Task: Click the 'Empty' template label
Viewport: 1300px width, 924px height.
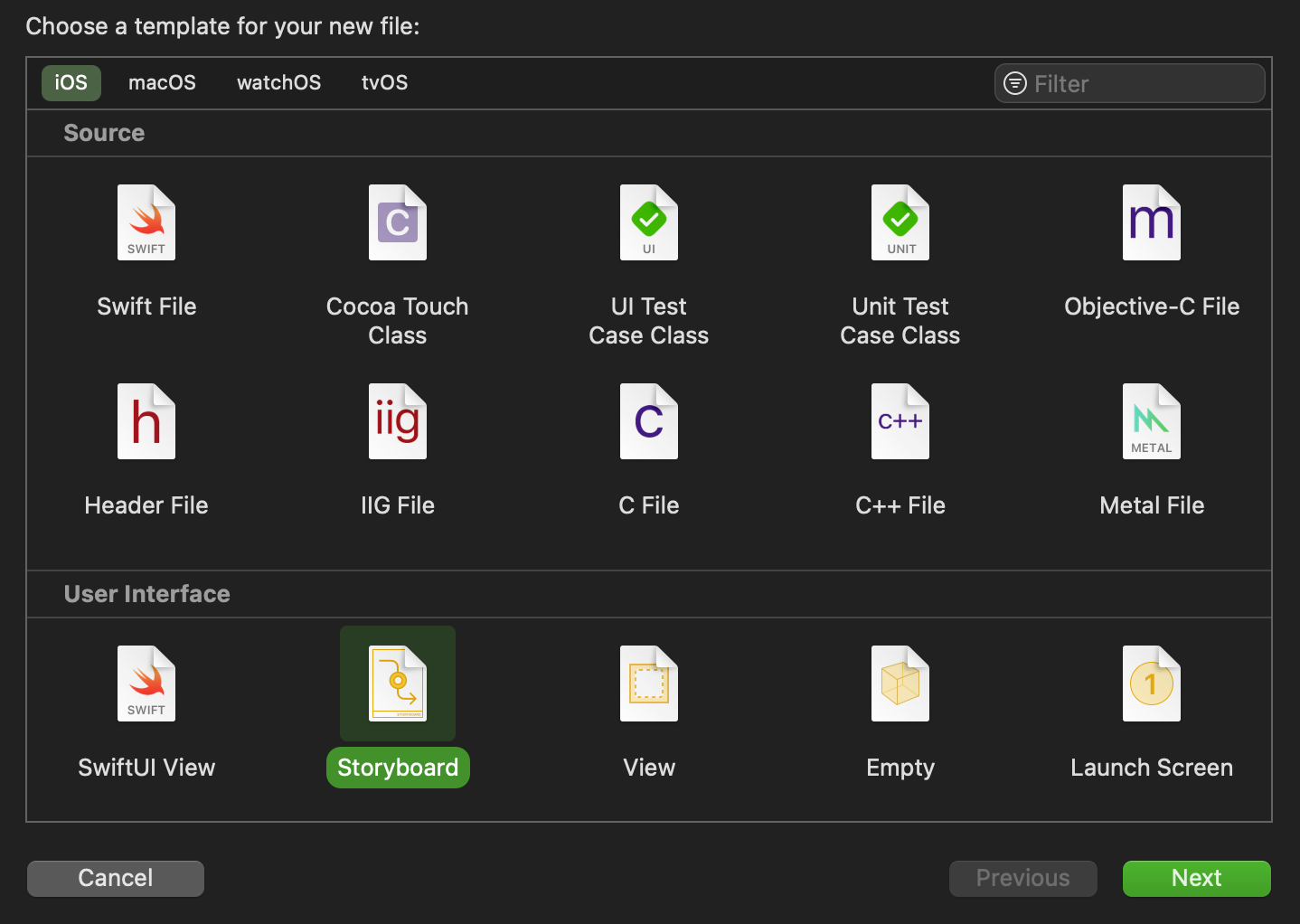Action: [x=900, y=768]
